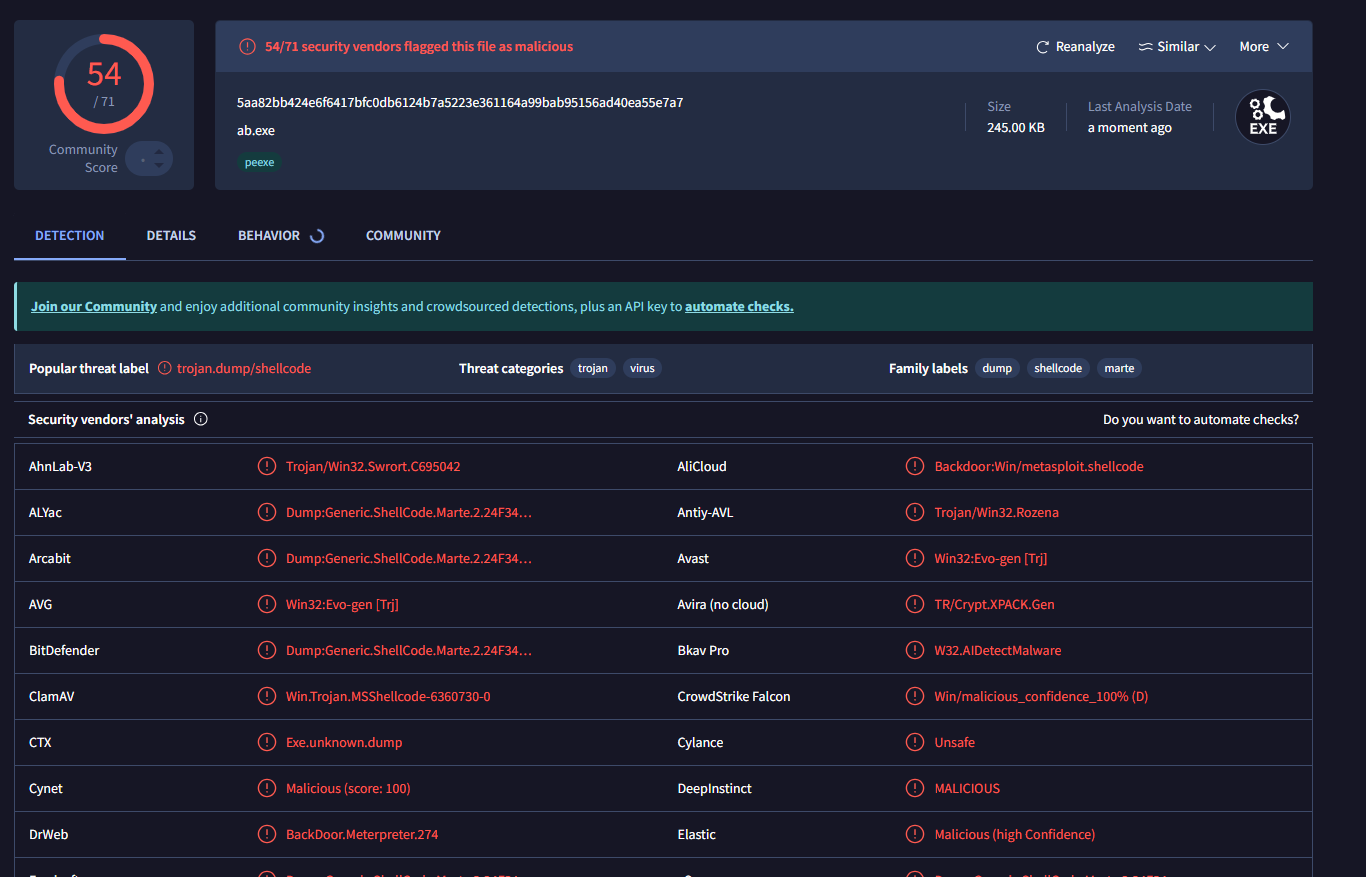
Task: Click the alert icon for Bkav Pro detection
Action: tap(915, 650)
